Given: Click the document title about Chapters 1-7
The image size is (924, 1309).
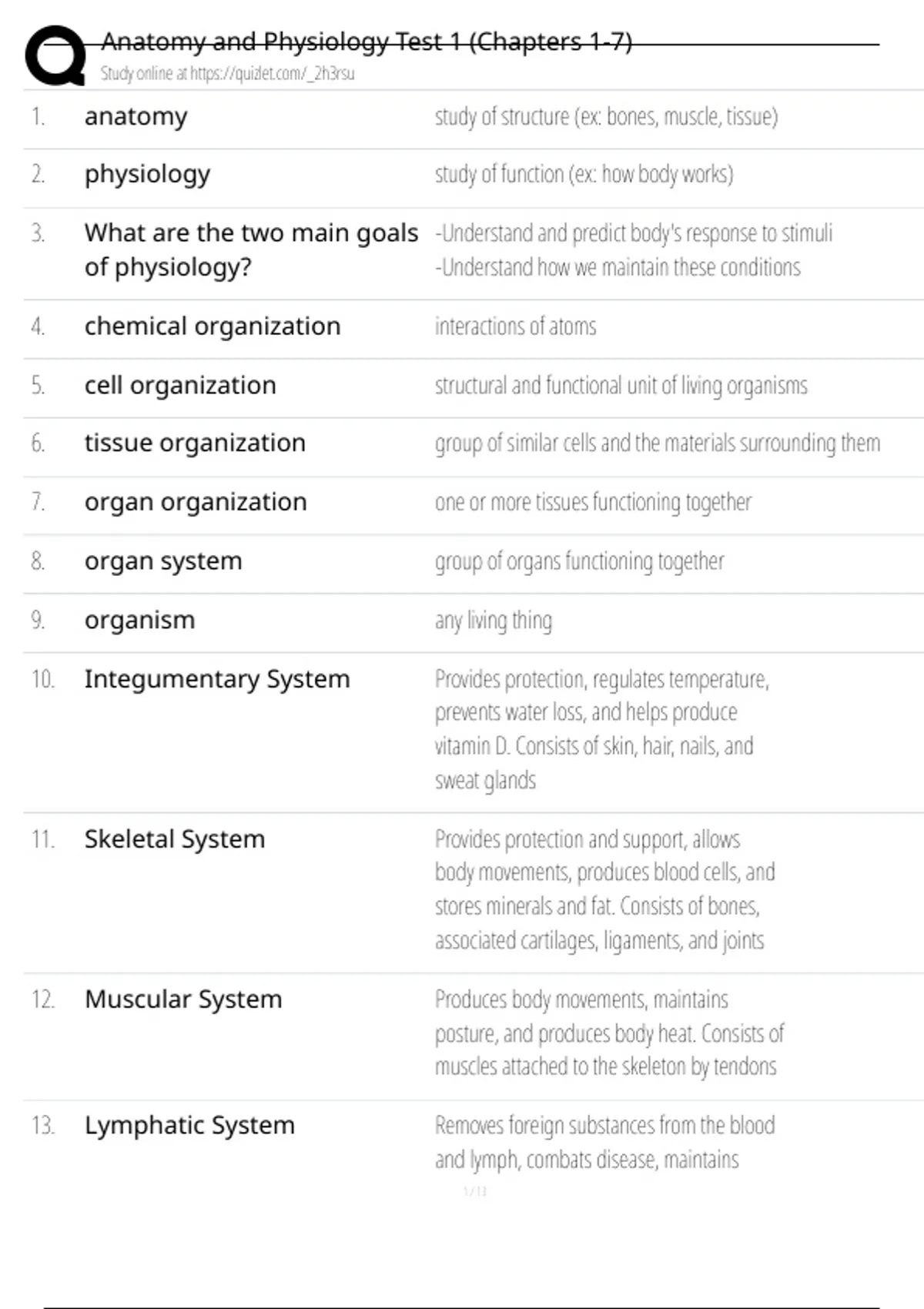Looking at the screenshot, I should [x=367, y=42].
